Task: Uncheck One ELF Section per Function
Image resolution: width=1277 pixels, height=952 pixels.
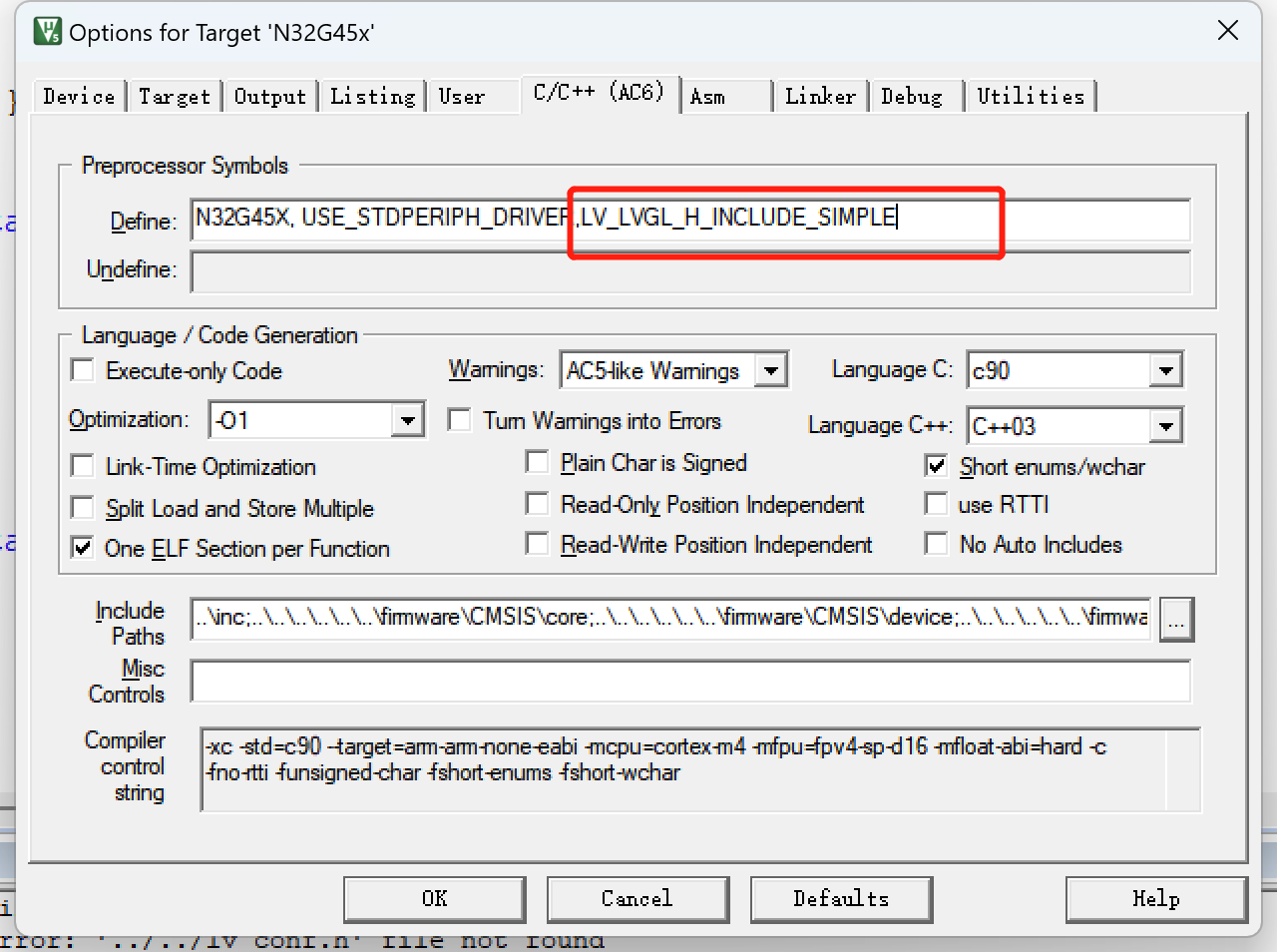Action: pos(83,549)
